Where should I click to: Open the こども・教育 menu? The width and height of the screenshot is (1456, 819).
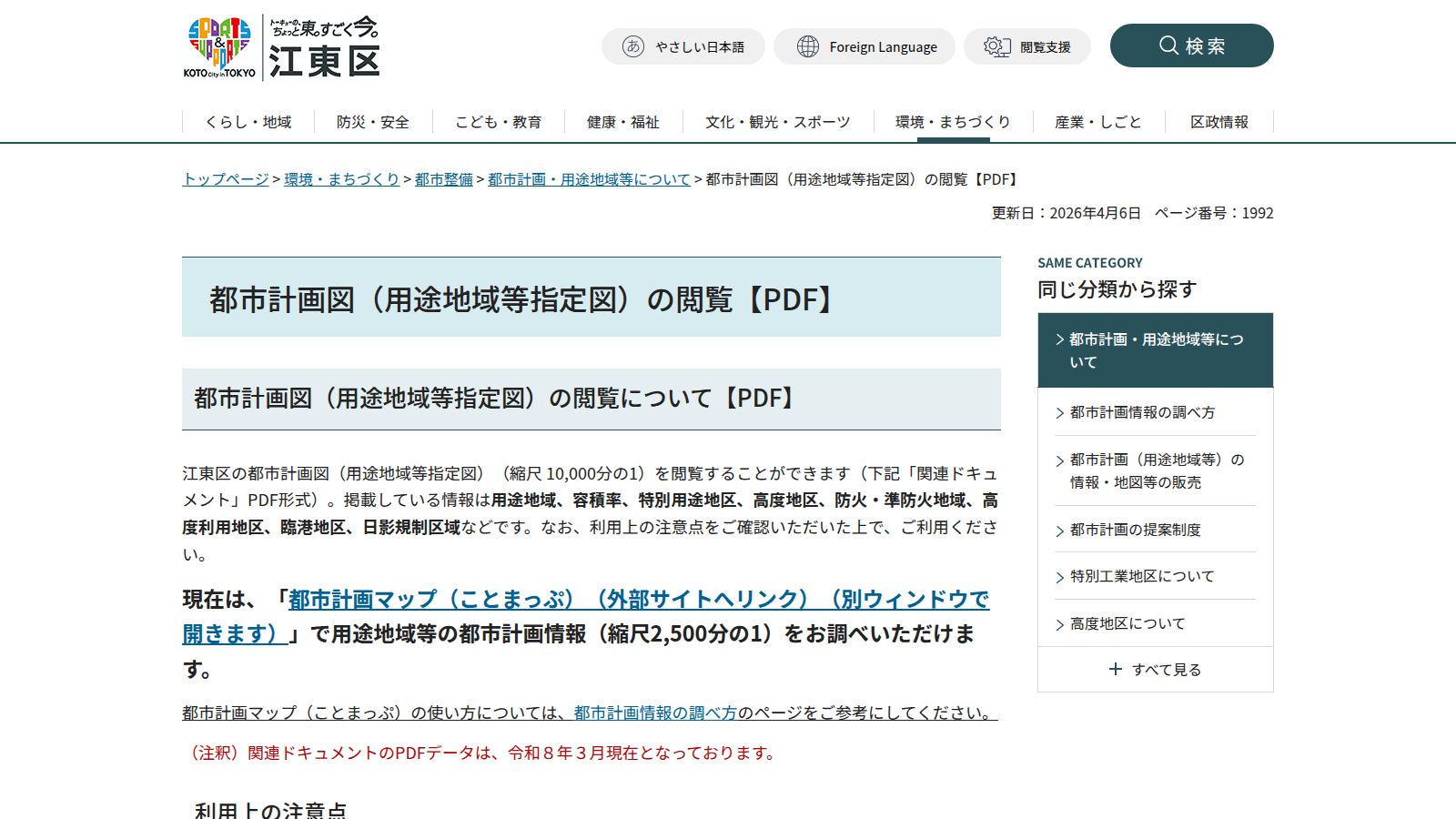tap(499, 122)
